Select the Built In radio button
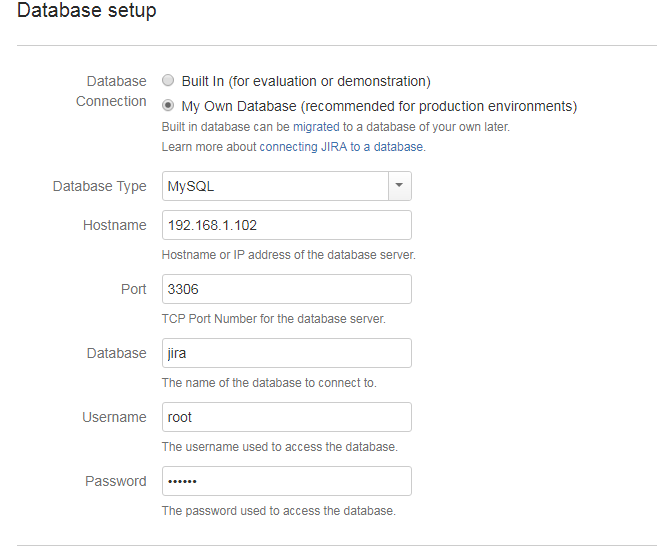 pyautogui.click(x=168, y=81)
